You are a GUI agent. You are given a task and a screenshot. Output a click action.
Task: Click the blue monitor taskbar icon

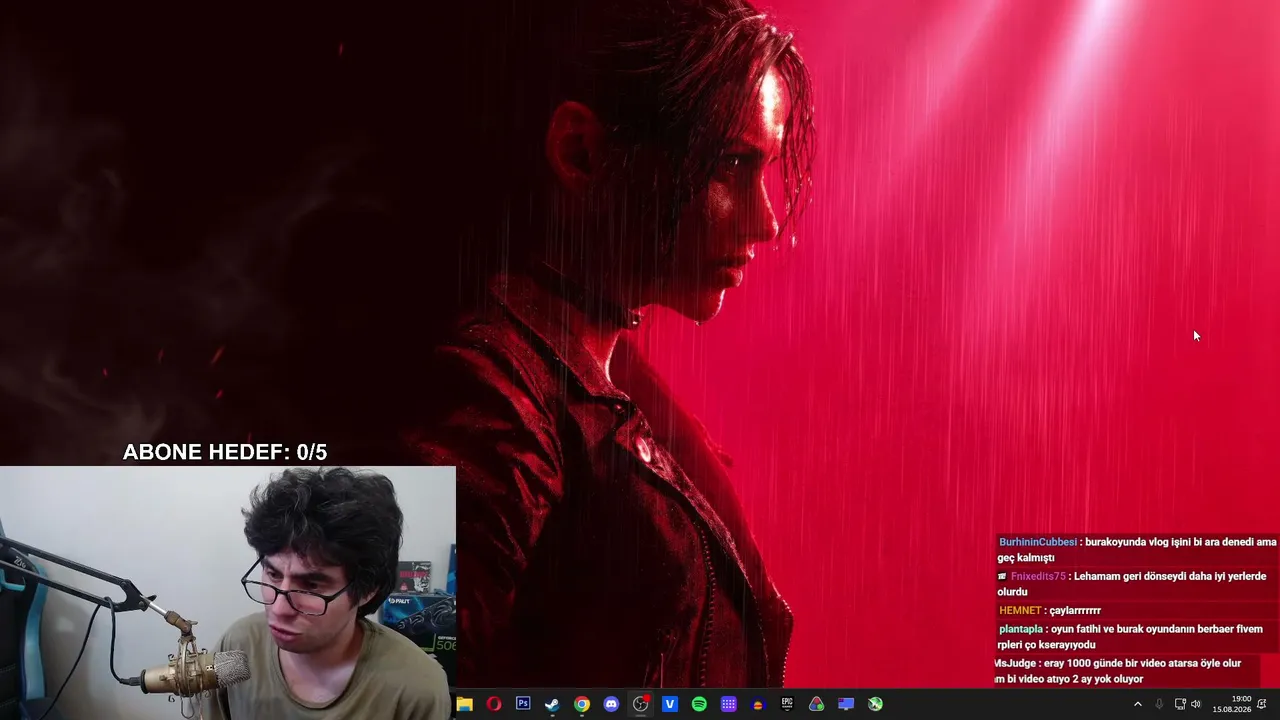846,704
